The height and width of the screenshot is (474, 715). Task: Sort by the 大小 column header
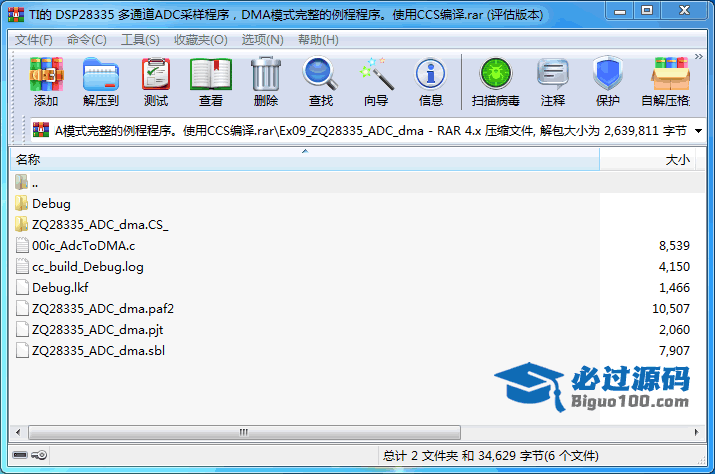coord(647,160)
